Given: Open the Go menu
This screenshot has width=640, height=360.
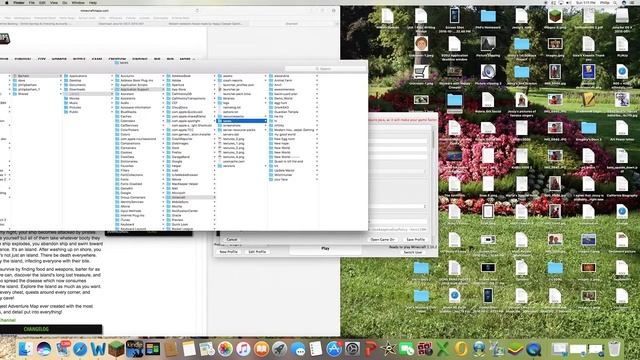Looking at the screenshot, I should coord(64,2).
